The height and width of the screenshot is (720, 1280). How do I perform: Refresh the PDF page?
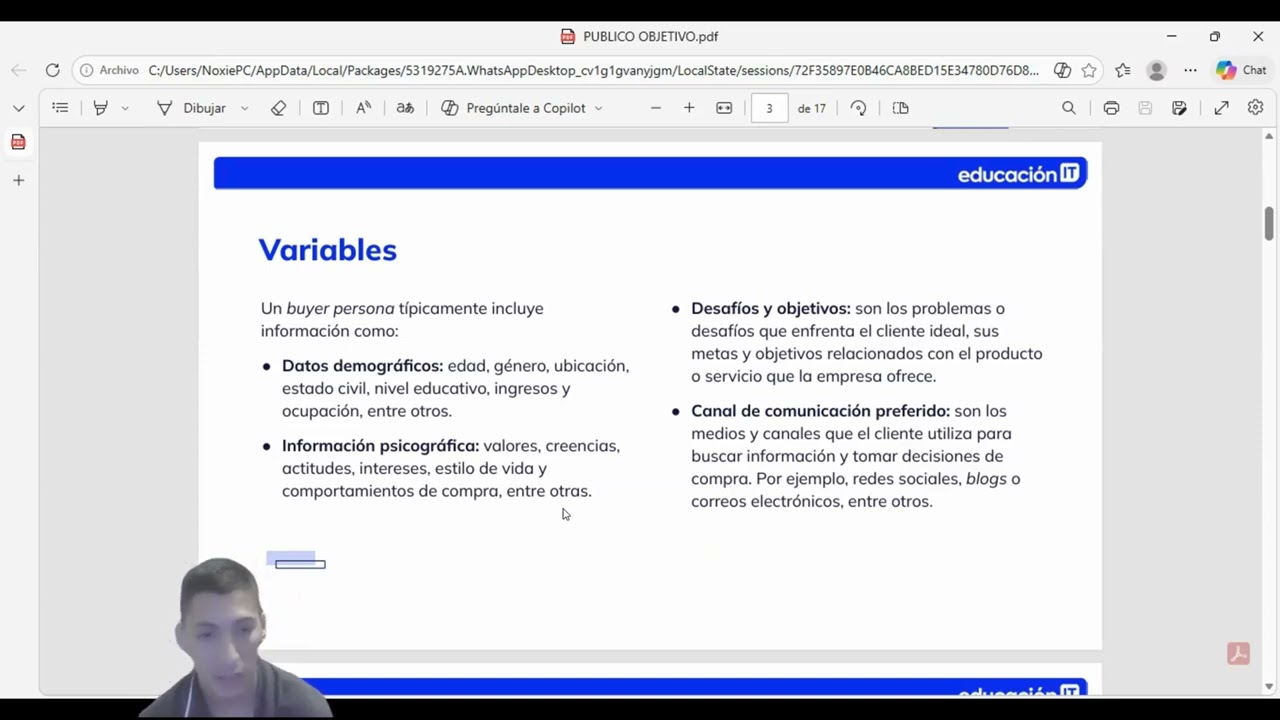coord(52,70)
